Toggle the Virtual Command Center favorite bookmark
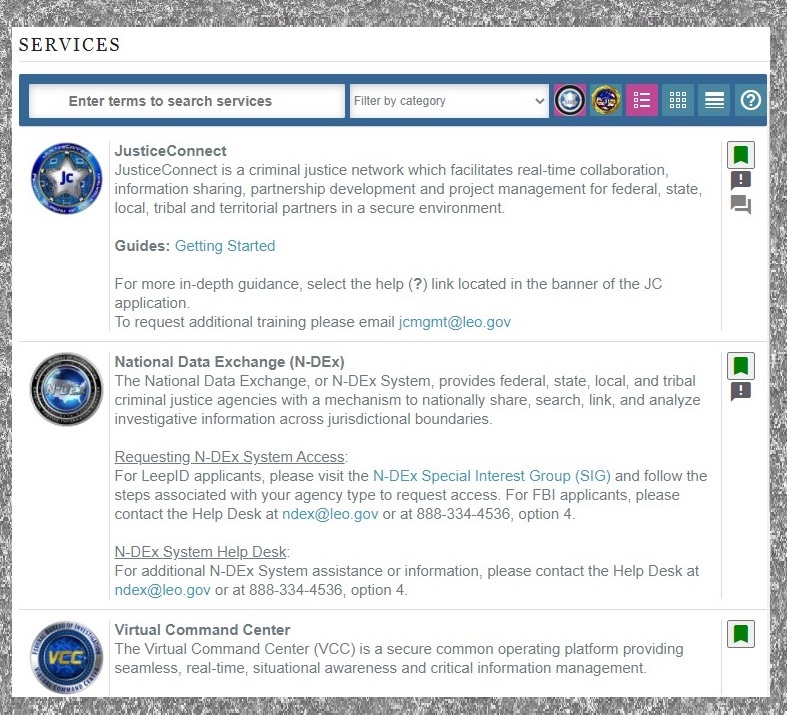Image resolution: width=787 pixels, height=715 pixels. (740, 634)
